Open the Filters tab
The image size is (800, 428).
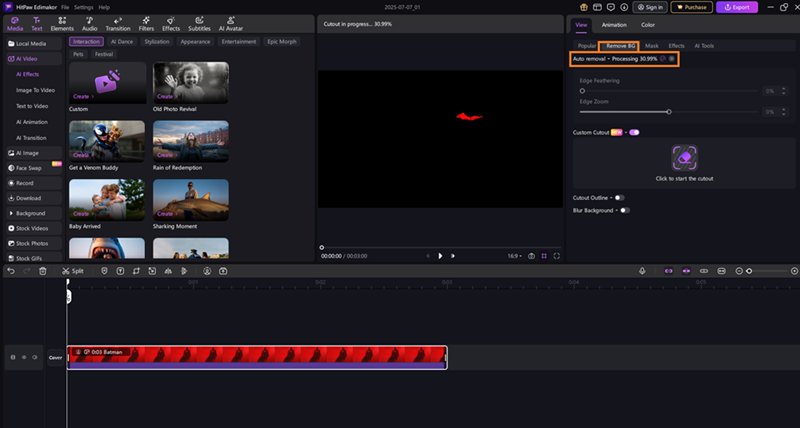pos(146,24)
